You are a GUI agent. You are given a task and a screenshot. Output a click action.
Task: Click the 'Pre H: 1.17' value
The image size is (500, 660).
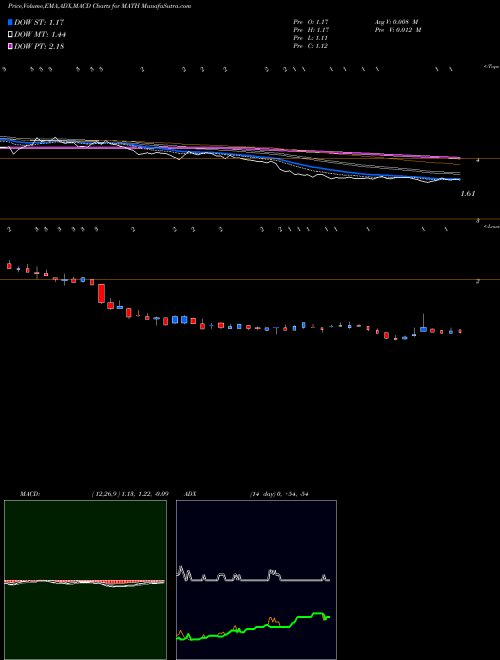pyautogui.click(x=311, y=30)
